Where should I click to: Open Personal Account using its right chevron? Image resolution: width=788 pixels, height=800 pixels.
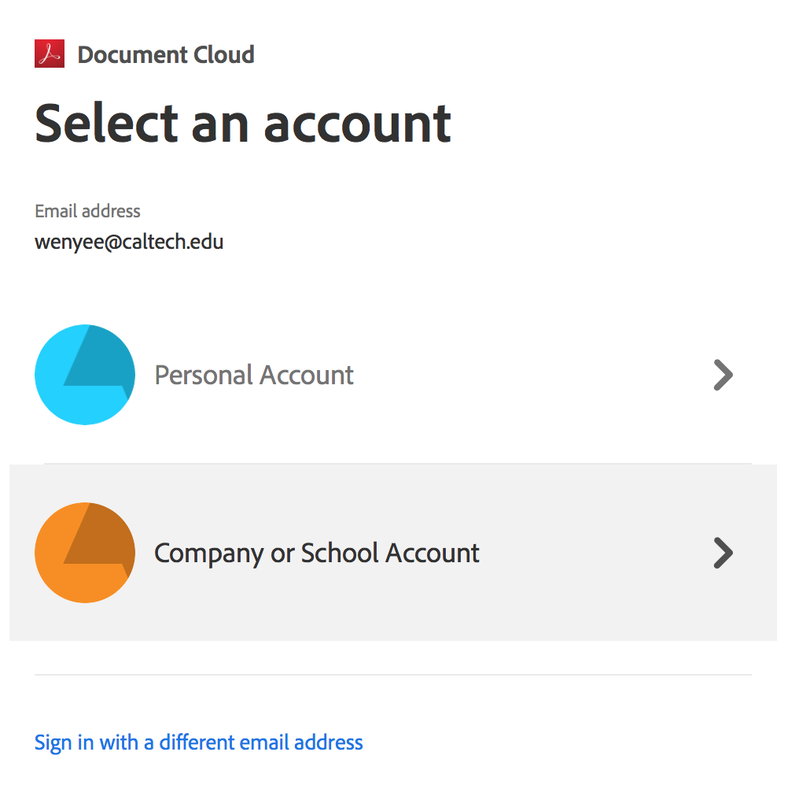pos(723,375)
